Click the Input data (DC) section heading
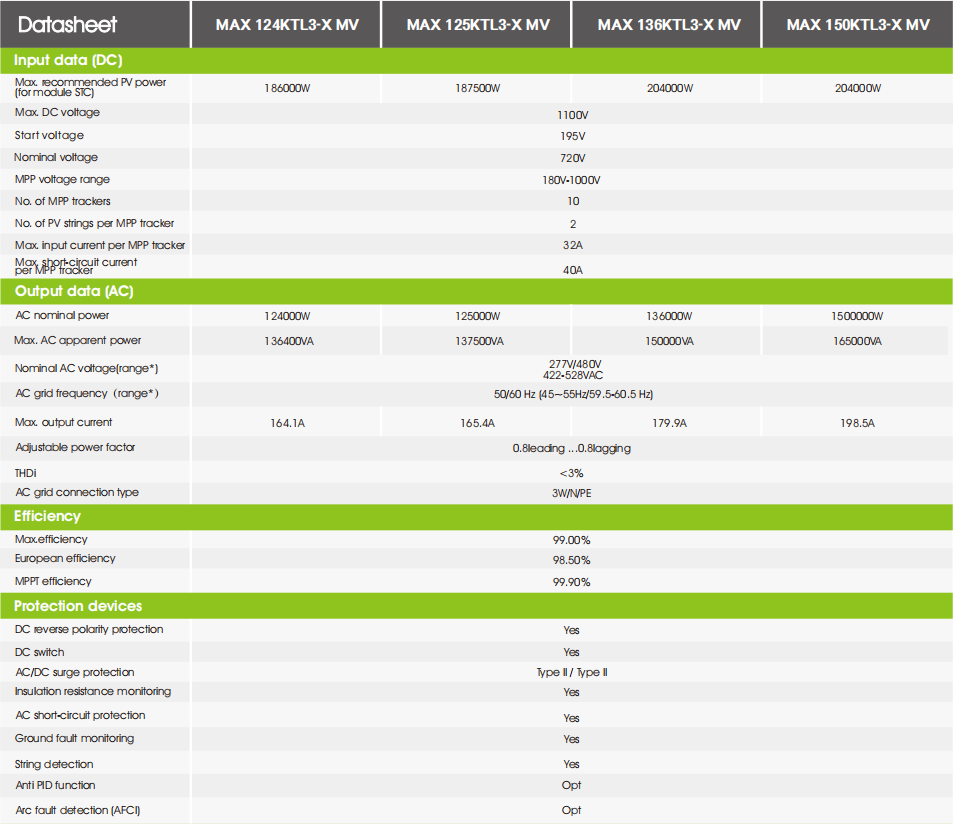 click(x=68, y=60)
